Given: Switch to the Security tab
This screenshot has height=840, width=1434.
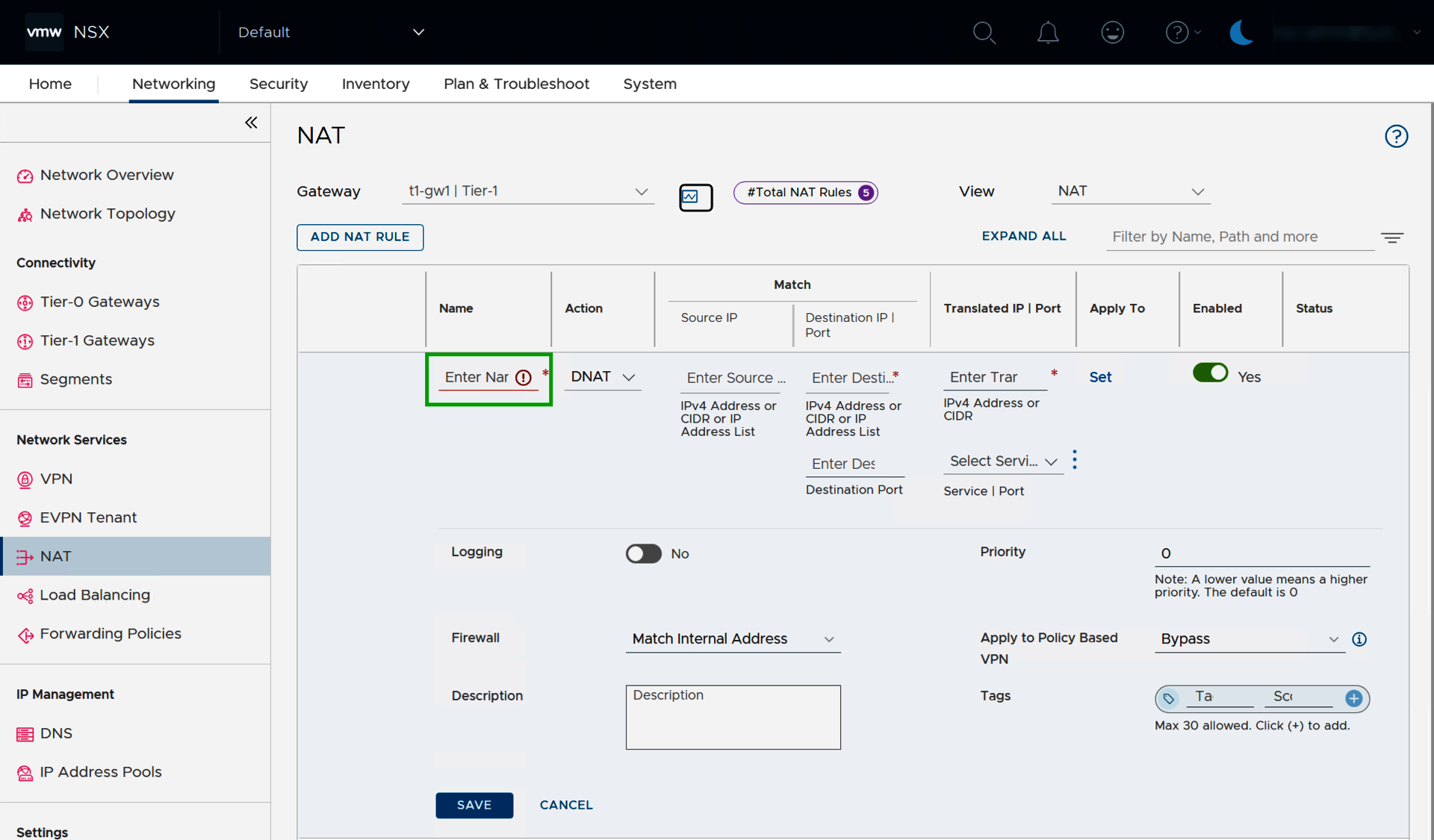Looking at the screenshot, I should click(x=279, y=84).
